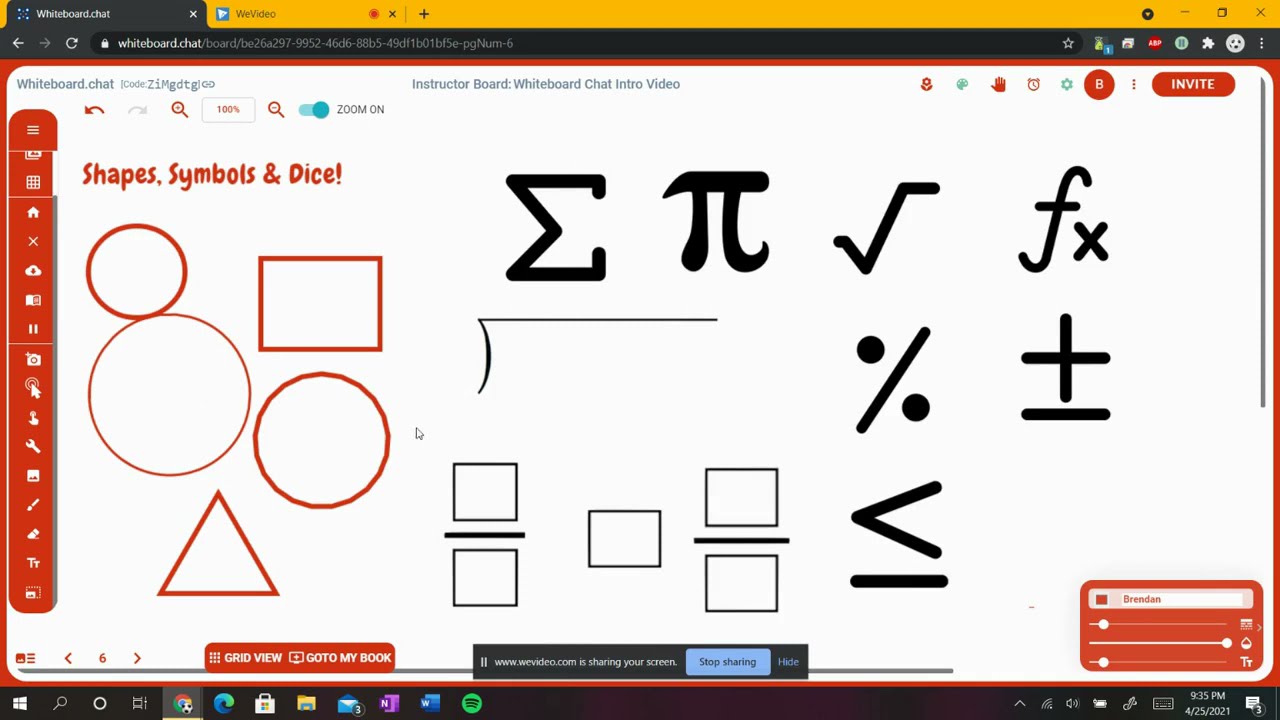Click the page number 6
Viewport: 1280px width, 720px height.
tap(102, 658)
